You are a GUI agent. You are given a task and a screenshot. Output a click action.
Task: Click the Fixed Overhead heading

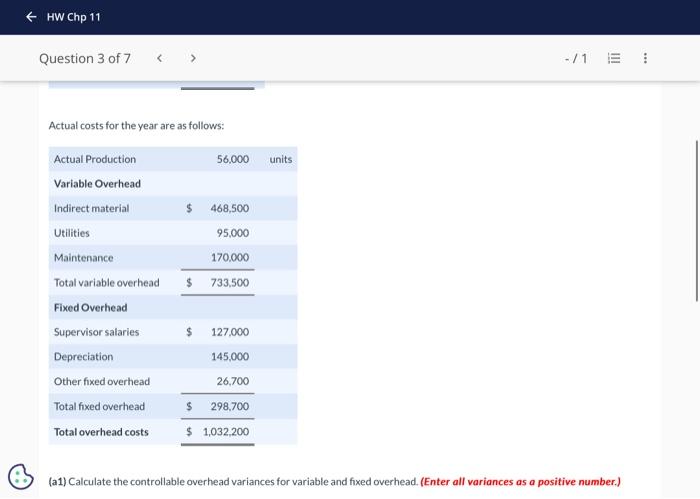(x=91, y=308)
